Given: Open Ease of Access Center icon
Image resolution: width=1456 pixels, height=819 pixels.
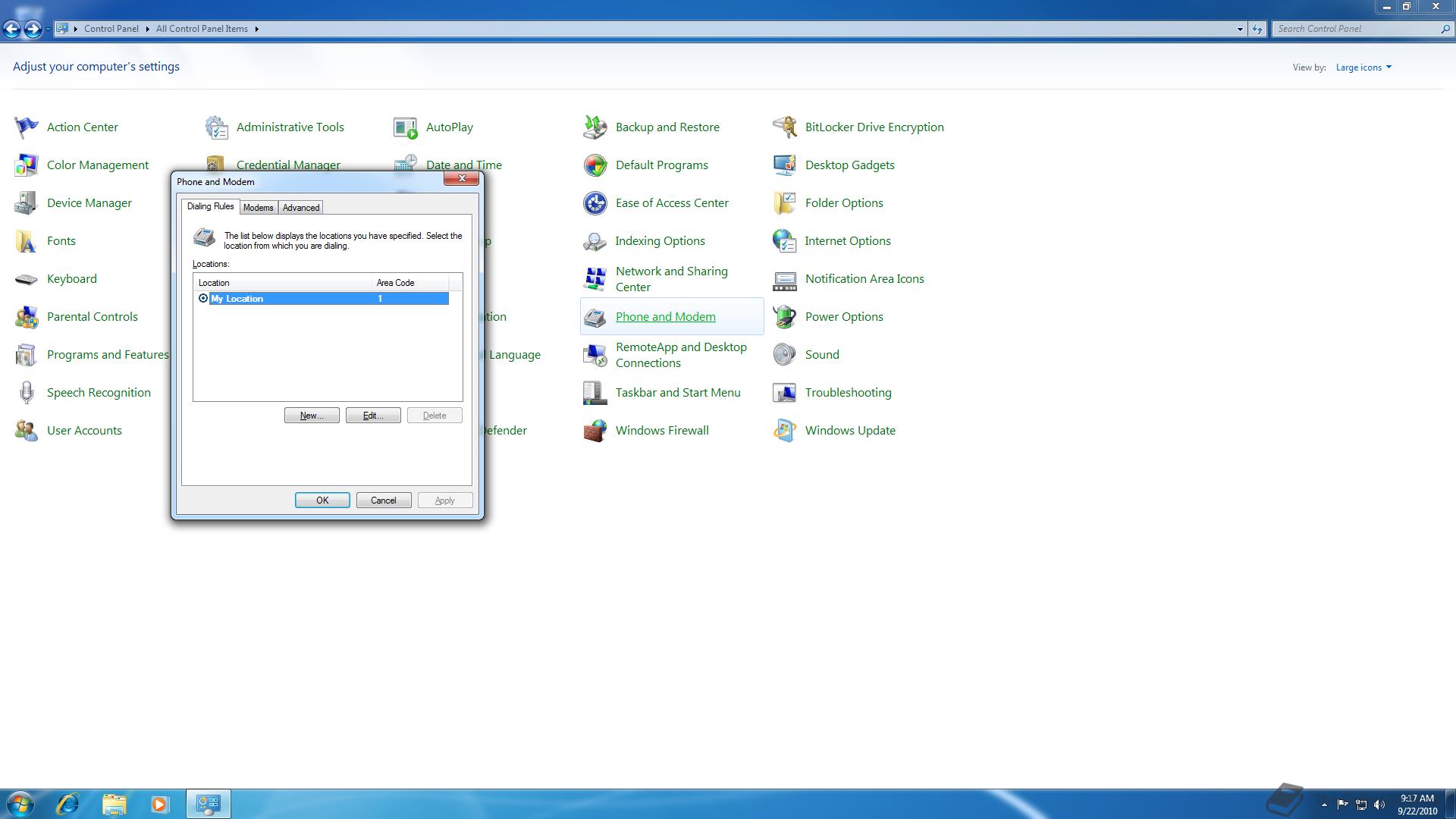Looking at the screenshot, I should click(x=595, y=202).
